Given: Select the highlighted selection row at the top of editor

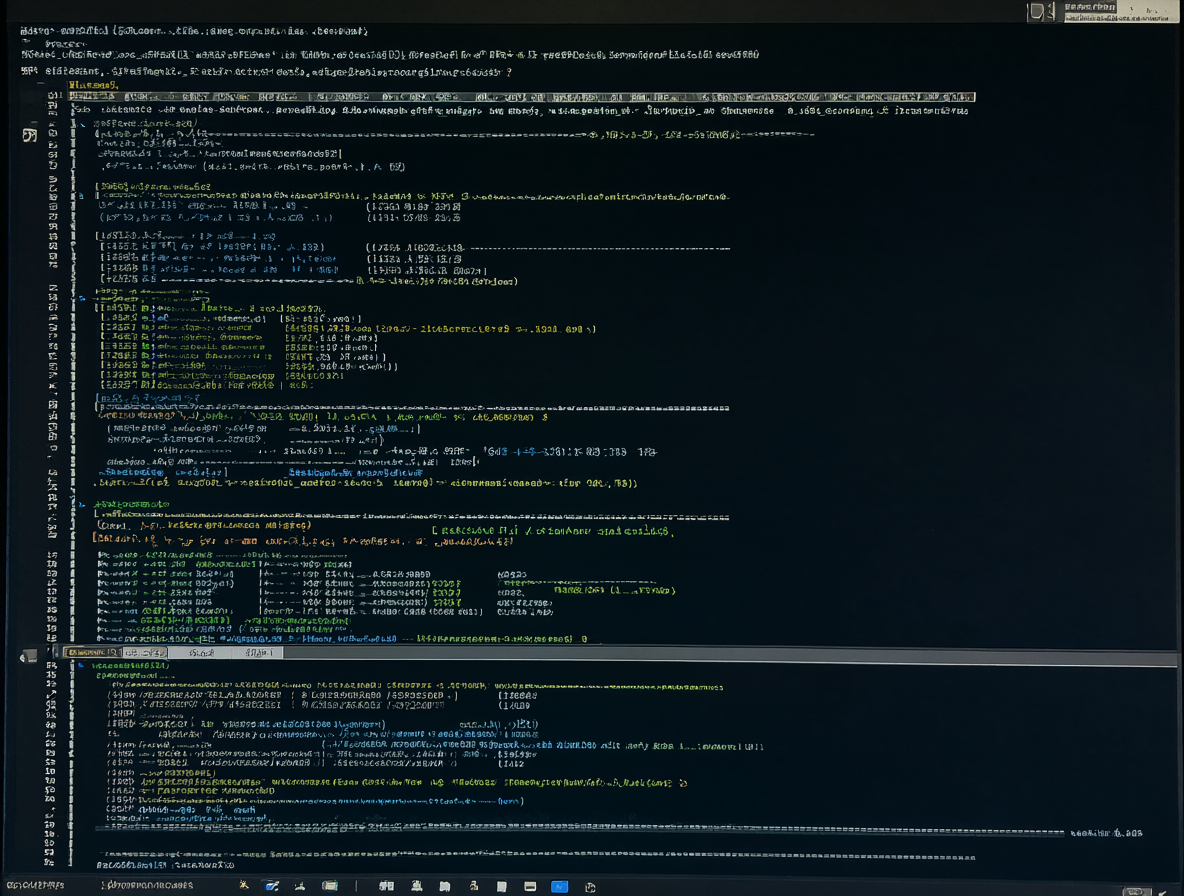Looking at the screenshot, I should click(522, 97).
